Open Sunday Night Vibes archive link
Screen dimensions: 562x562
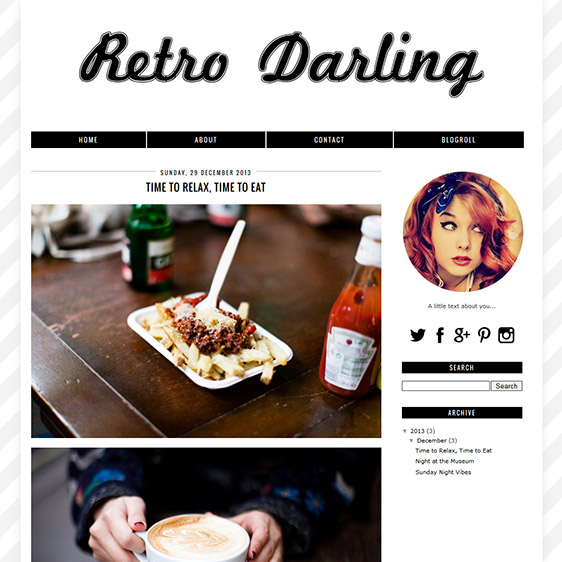443,472
